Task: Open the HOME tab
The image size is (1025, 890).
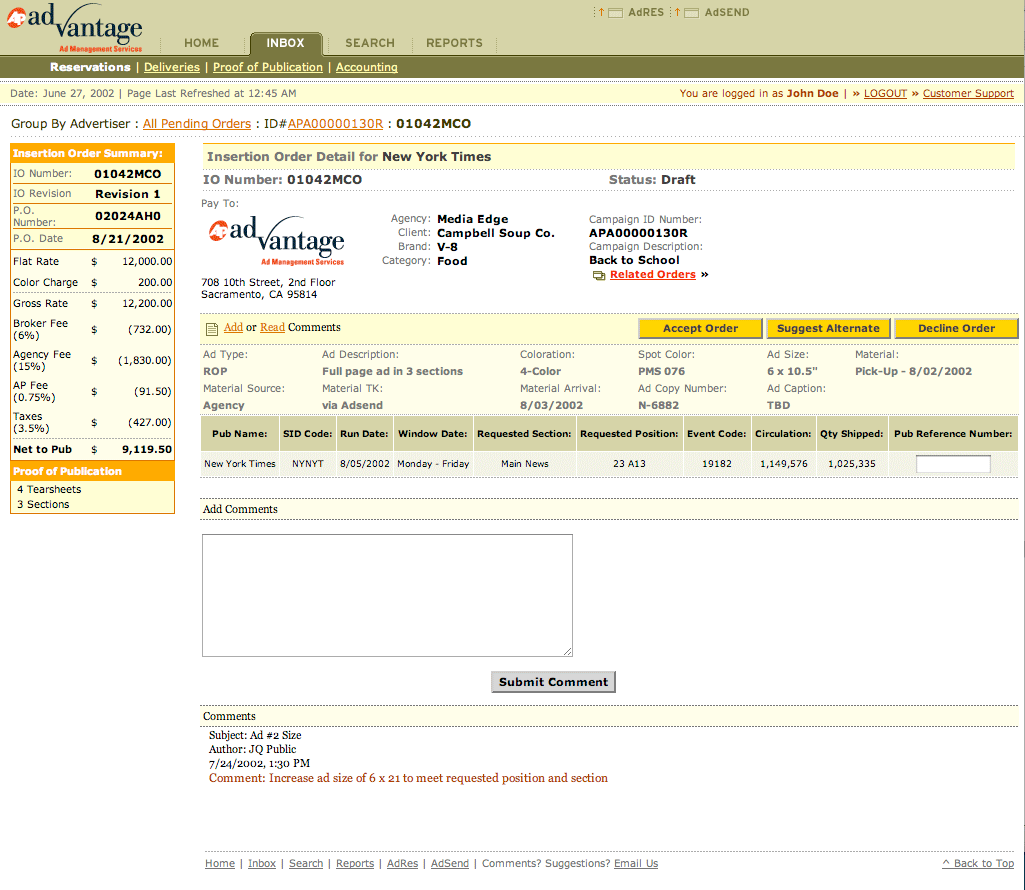Action: point(201,43)
